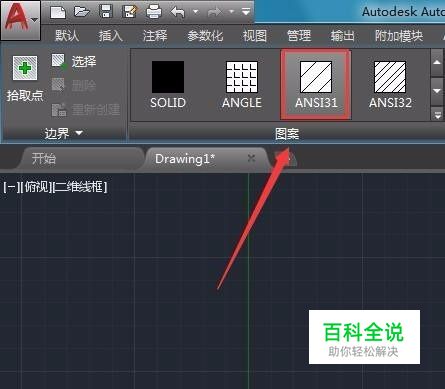Click the Save disk icon
445x389 pixels.
[106, 12]
